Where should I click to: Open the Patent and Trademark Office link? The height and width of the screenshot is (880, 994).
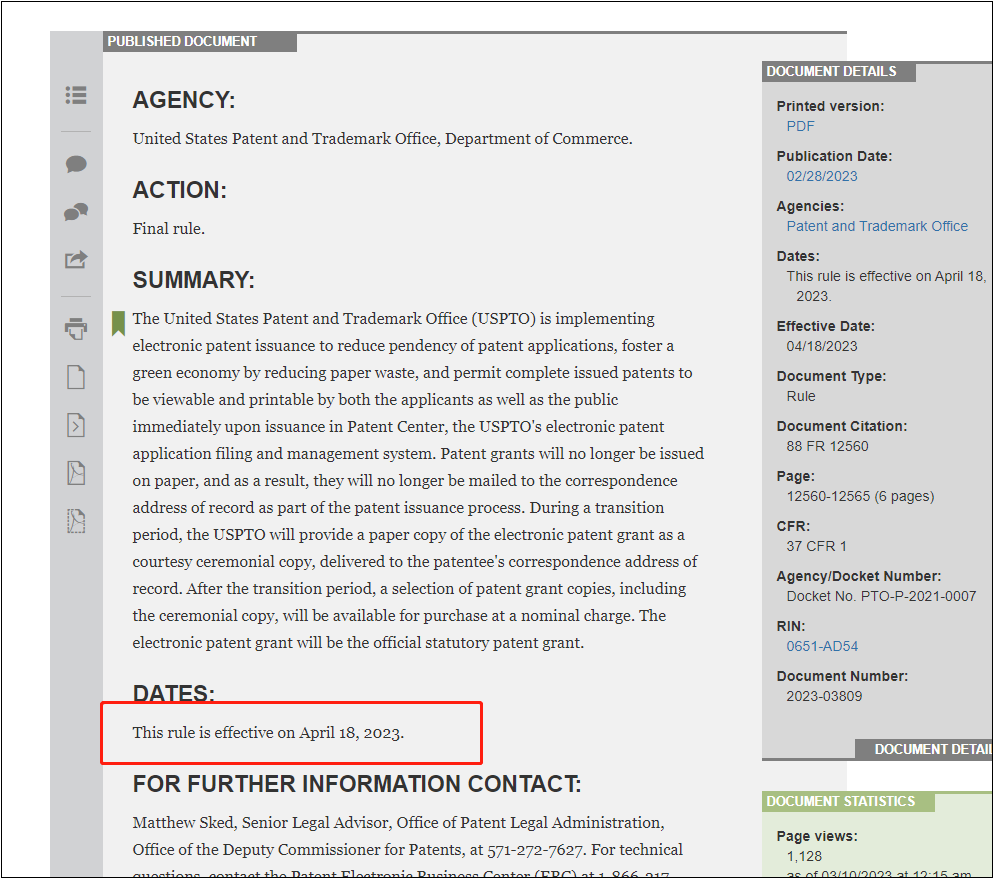coord(877,226)
